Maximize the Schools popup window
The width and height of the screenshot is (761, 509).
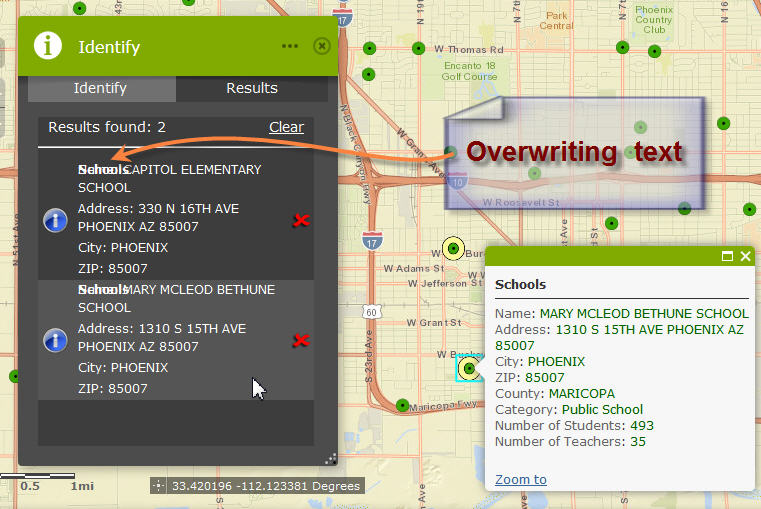(x=727, y=256)
